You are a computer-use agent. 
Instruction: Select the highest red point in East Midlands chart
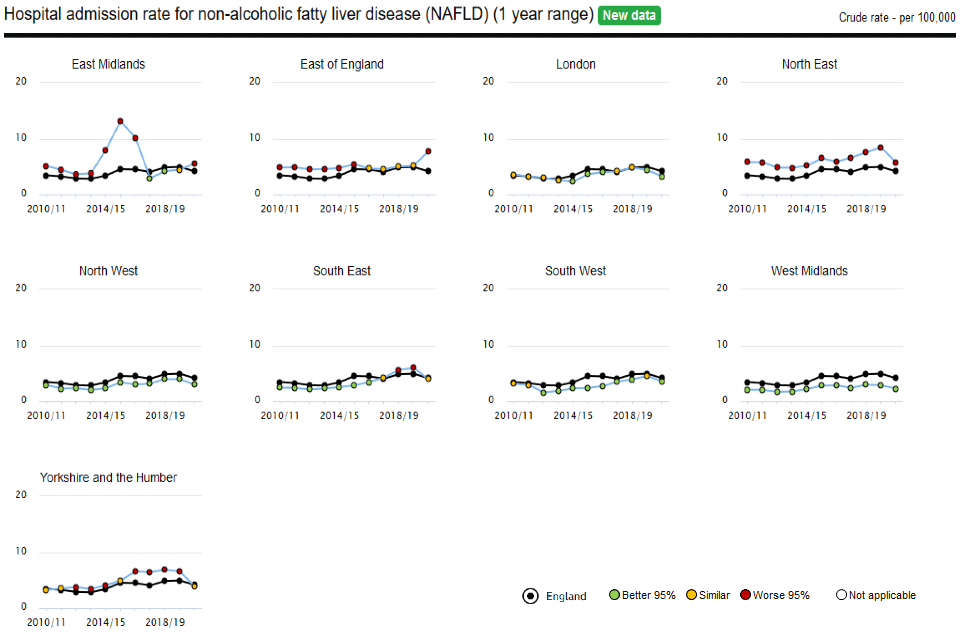point(120,122)
